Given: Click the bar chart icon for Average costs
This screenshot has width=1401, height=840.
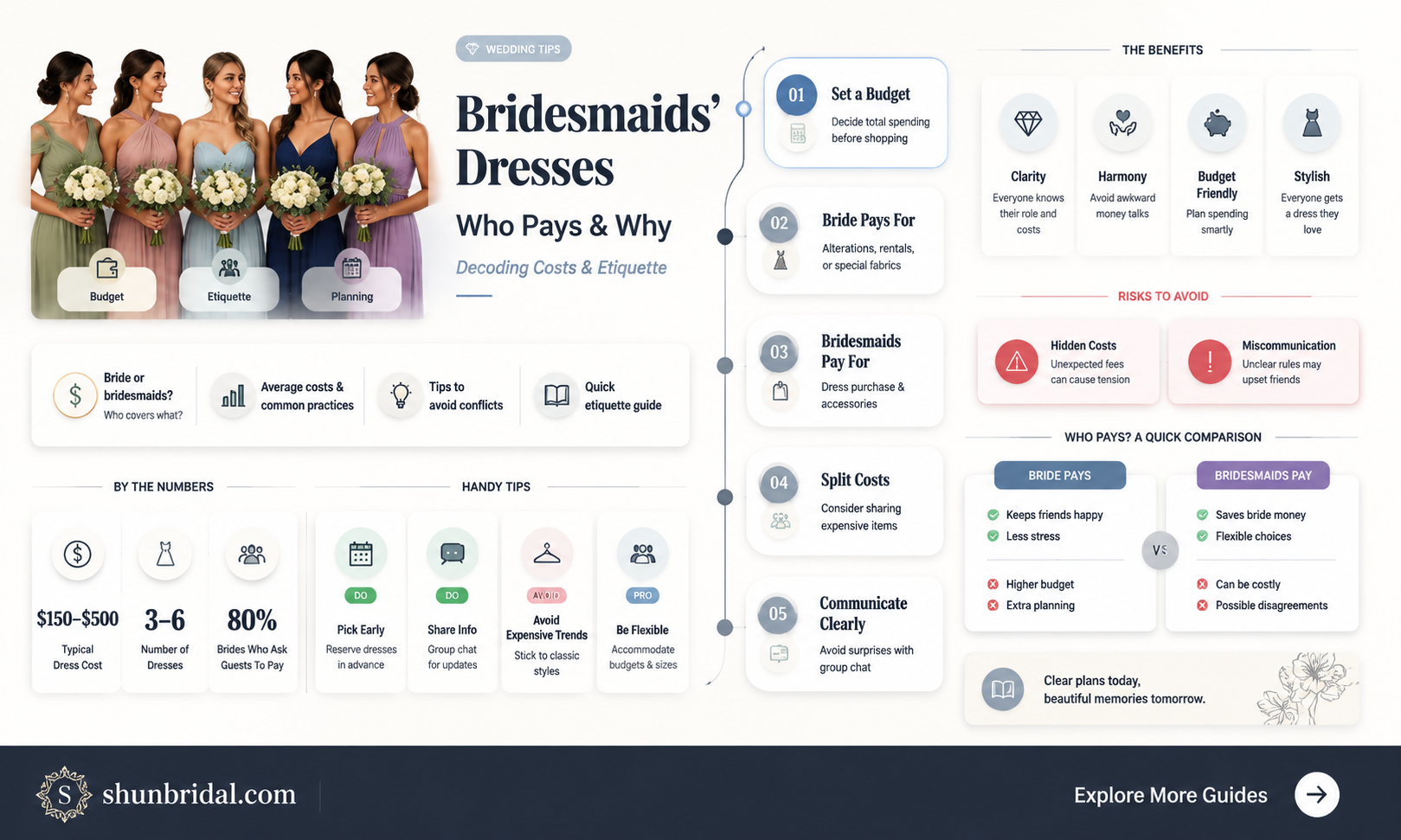Looking at the screenshot, I should click(233, 396).
